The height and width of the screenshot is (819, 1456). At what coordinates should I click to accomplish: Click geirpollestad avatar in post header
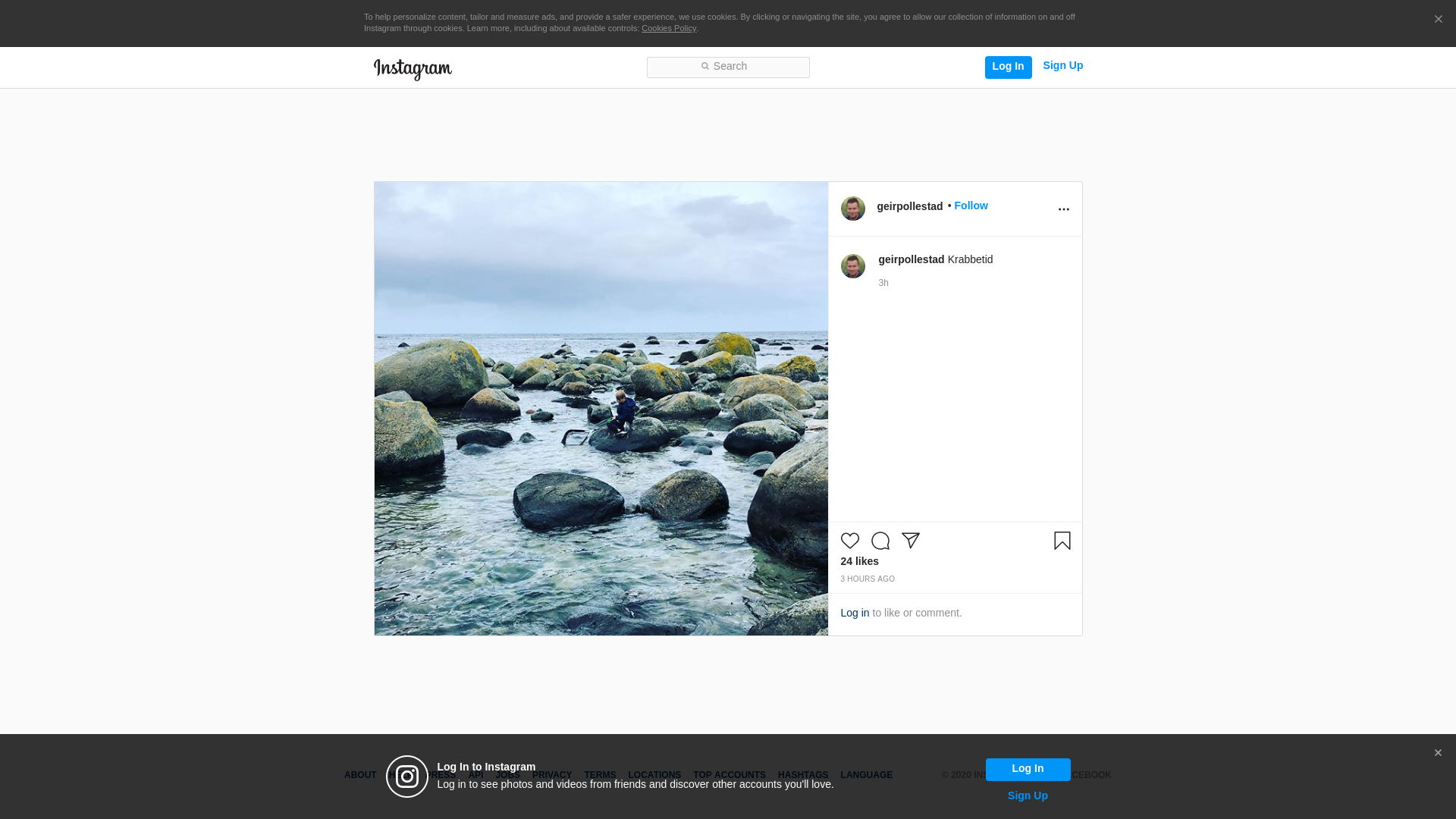(x=852, y=209)
